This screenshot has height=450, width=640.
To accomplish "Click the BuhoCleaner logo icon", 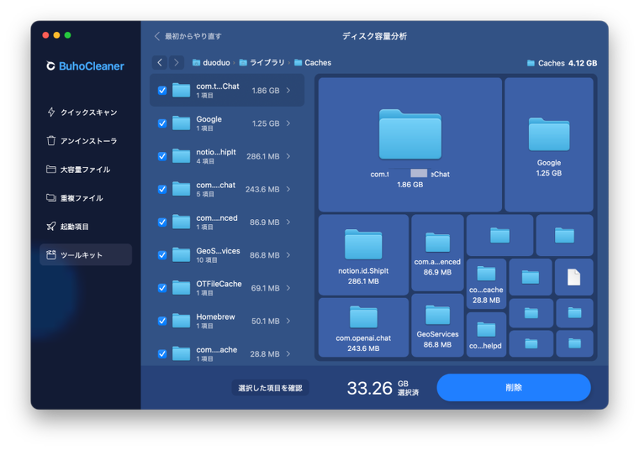I will 50,66.
